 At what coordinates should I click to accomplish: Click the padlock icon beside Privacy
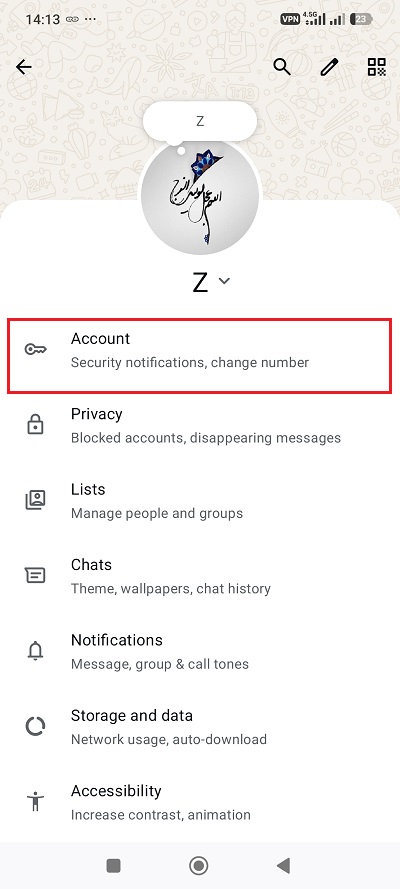(36, 425)
